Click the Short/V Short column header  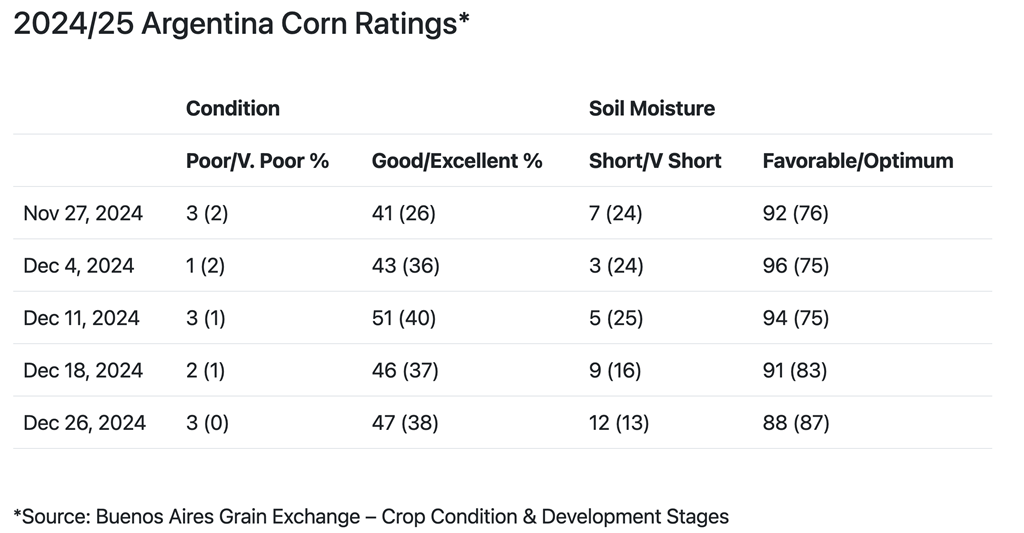[655, 161]
